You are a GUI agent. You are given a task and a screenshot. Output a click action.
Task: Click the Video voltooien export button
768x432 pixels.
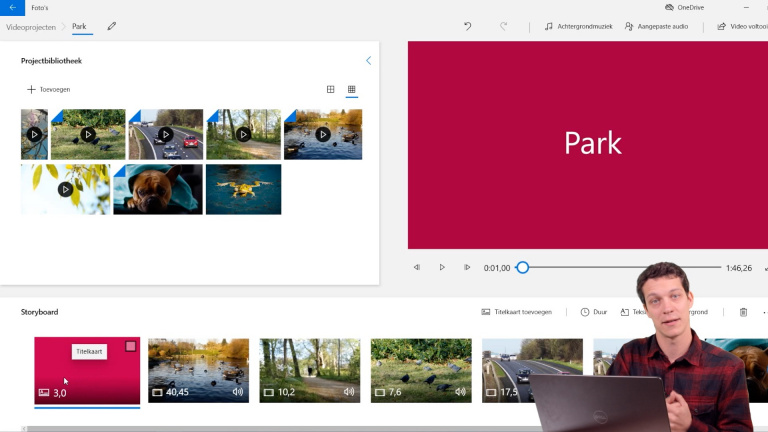741,27
